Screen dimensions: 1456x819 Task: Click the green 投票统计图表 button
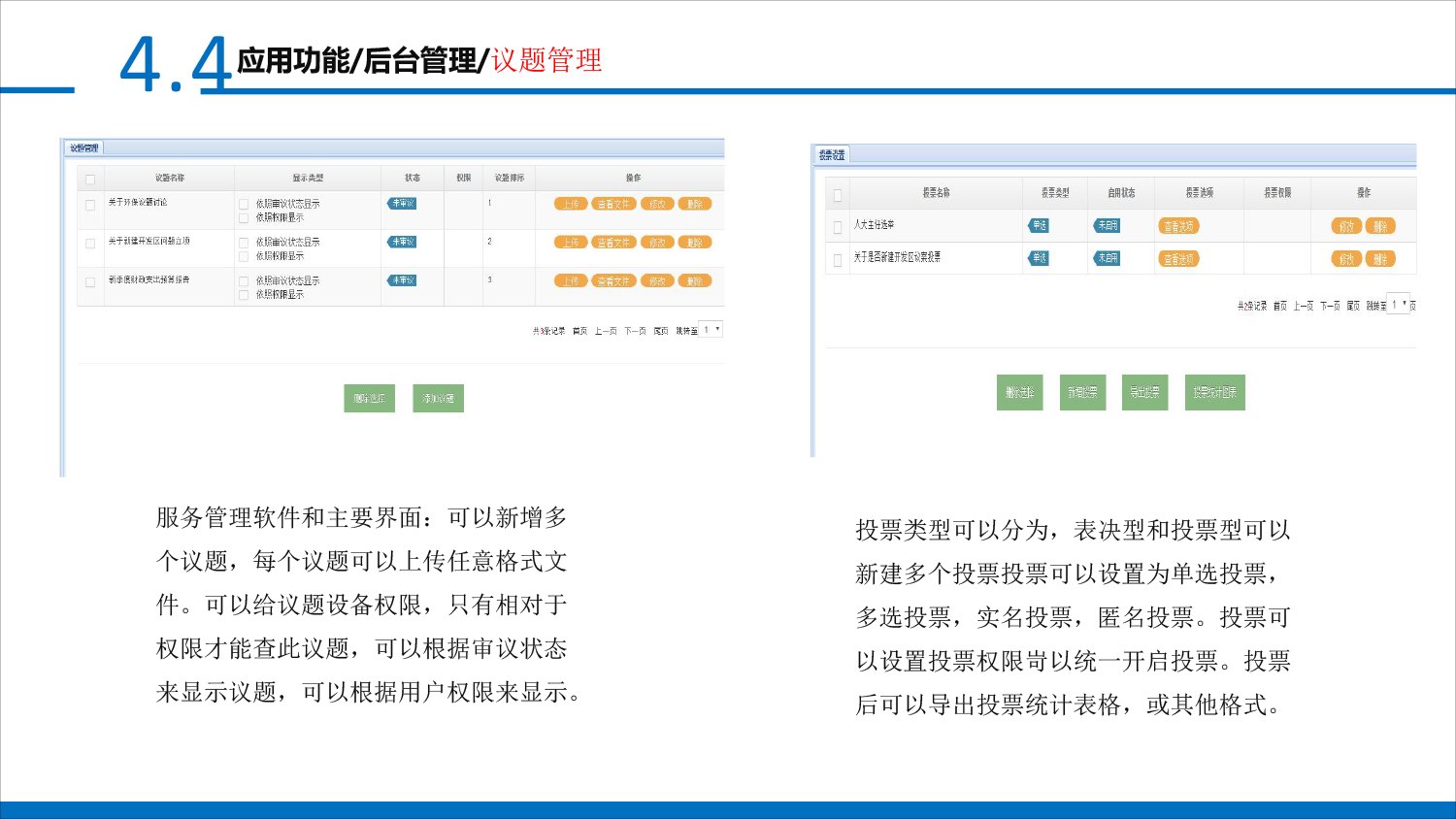(1214, 392)
